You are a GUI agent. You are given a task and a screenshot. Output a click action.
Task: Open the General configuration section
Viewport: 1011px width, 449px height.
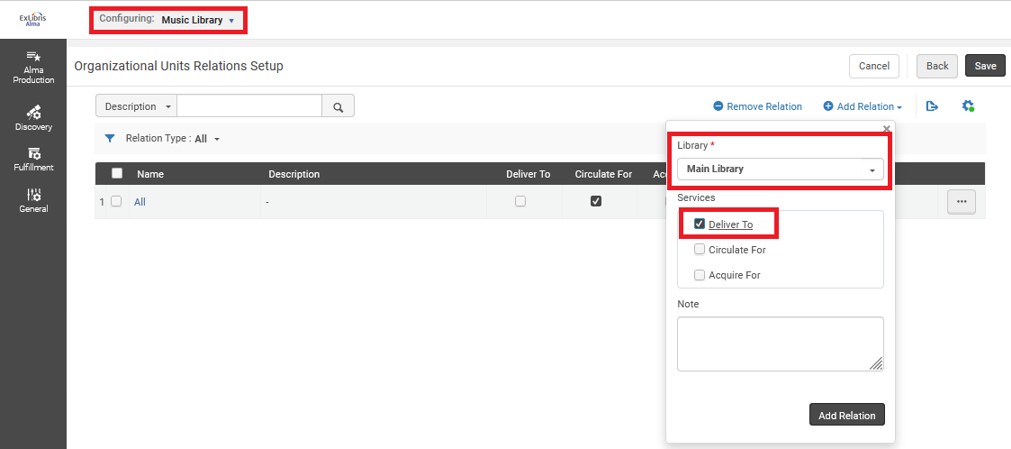pos(34,201)
